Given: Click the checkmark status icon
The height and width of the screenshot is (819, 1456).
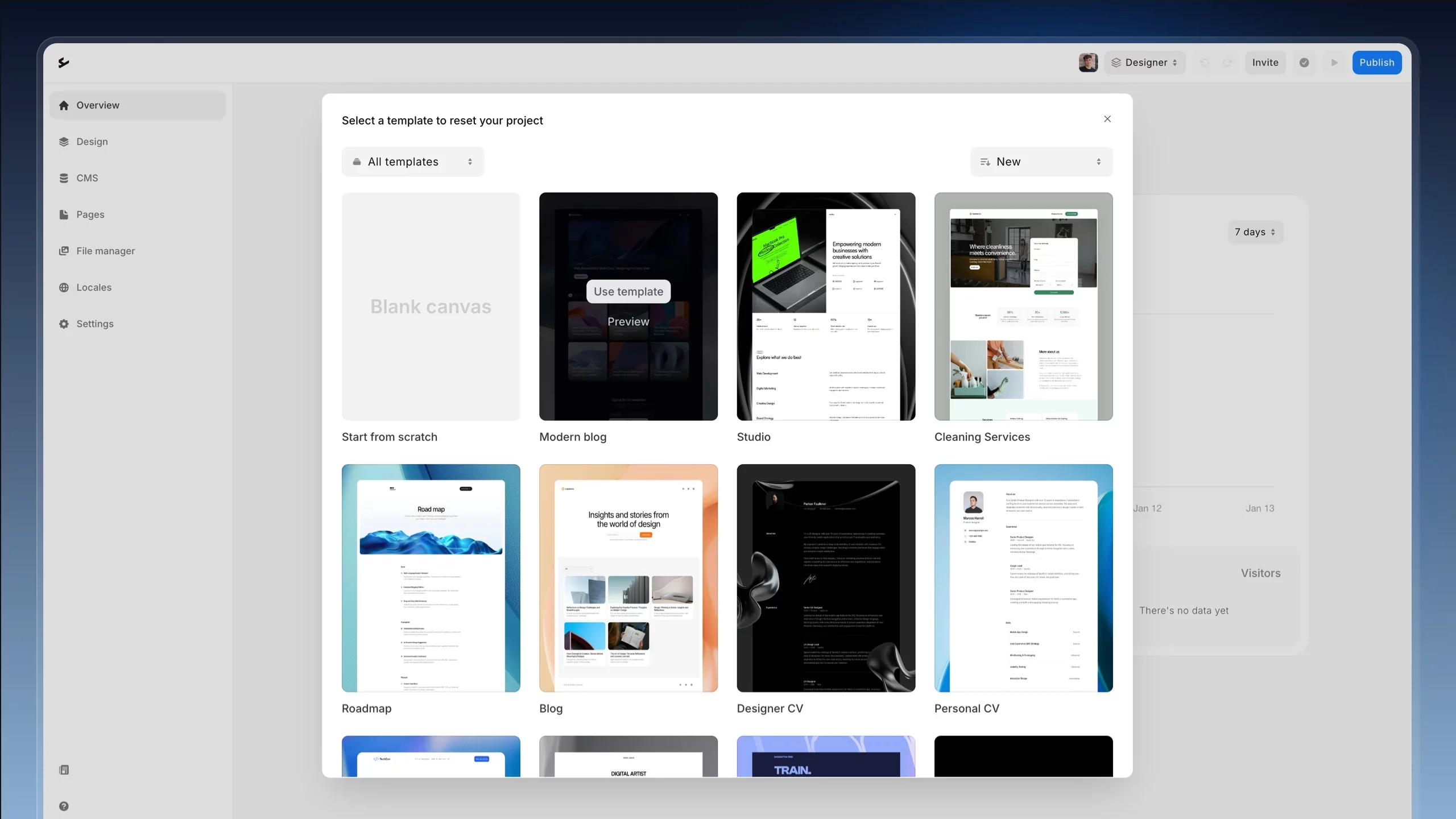Looking at the screenshot, I should click(1304, 63).
